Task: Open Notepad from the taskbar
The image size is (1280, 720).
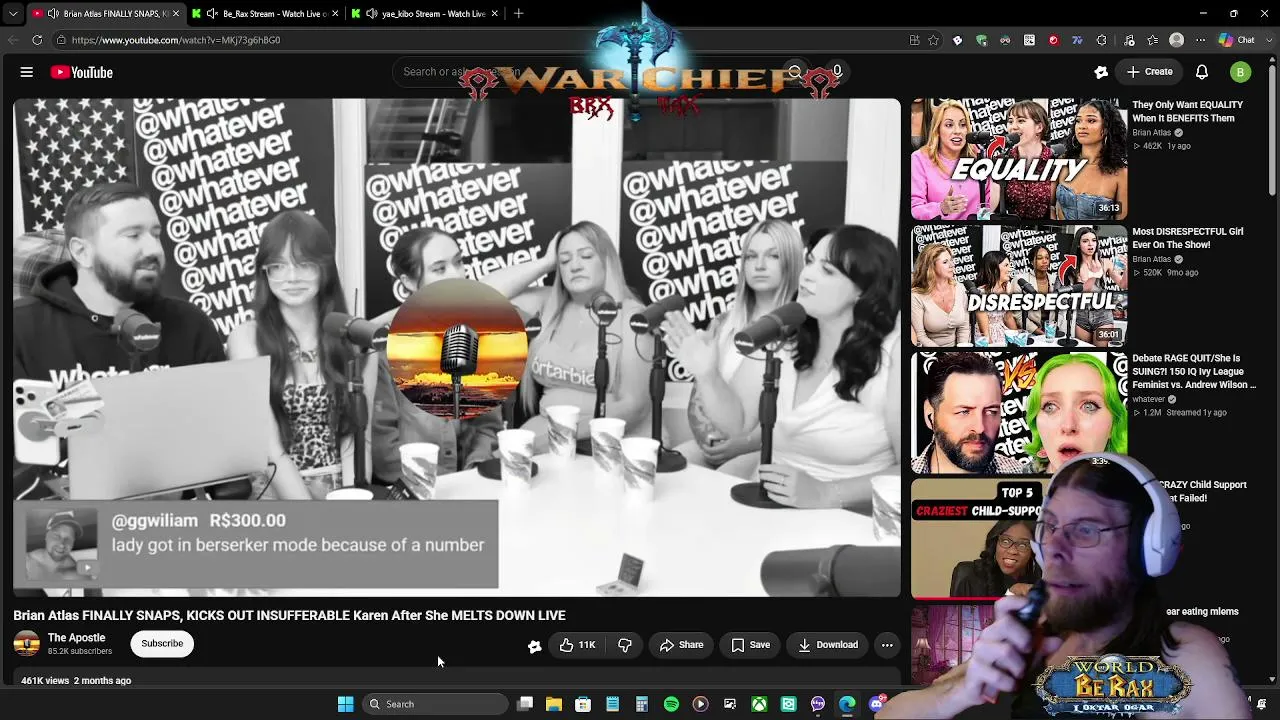Action: coord(612,704)
